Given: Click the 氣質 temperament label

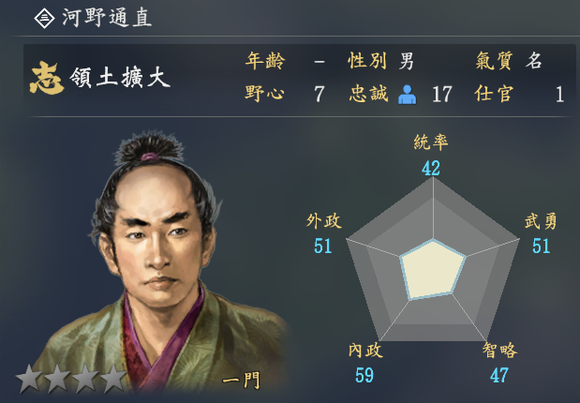Looking at the screenshot, I should coord(494,61).
